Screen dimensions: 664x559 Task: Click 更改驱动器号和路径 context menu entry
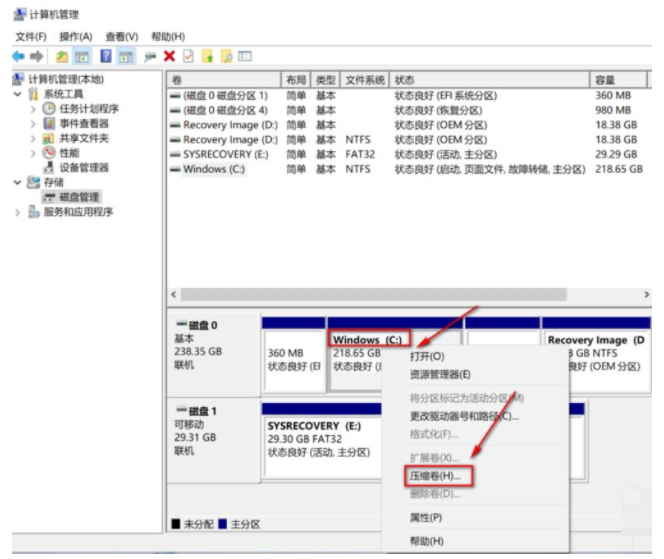tap(464, 415)
